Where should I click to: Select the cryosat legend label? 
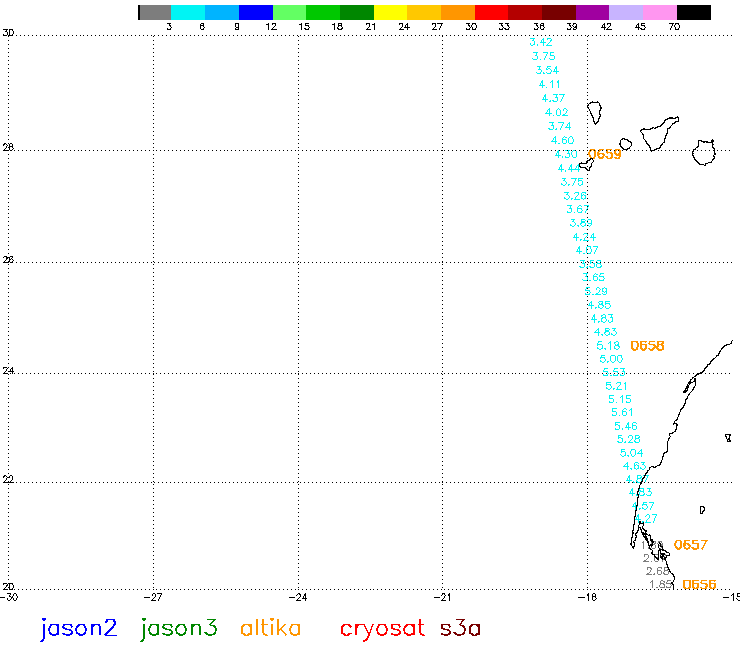[382, 630]
